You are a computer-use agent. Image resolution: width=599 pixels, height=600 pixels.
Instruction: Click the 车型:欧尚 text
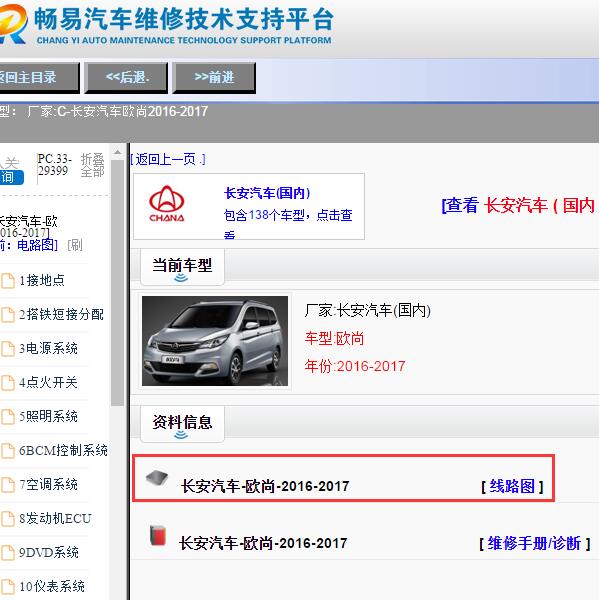coord(334,339)
